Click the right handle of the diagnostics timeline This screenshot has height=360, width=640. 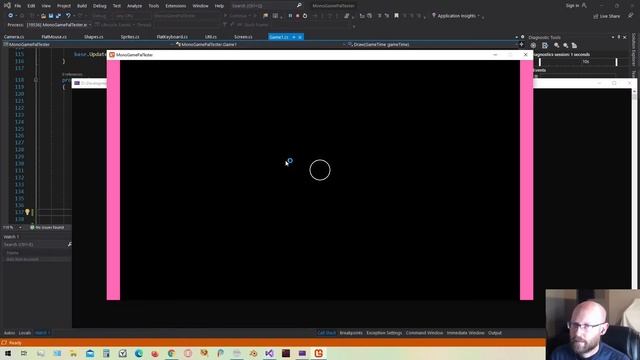(616, 62)
